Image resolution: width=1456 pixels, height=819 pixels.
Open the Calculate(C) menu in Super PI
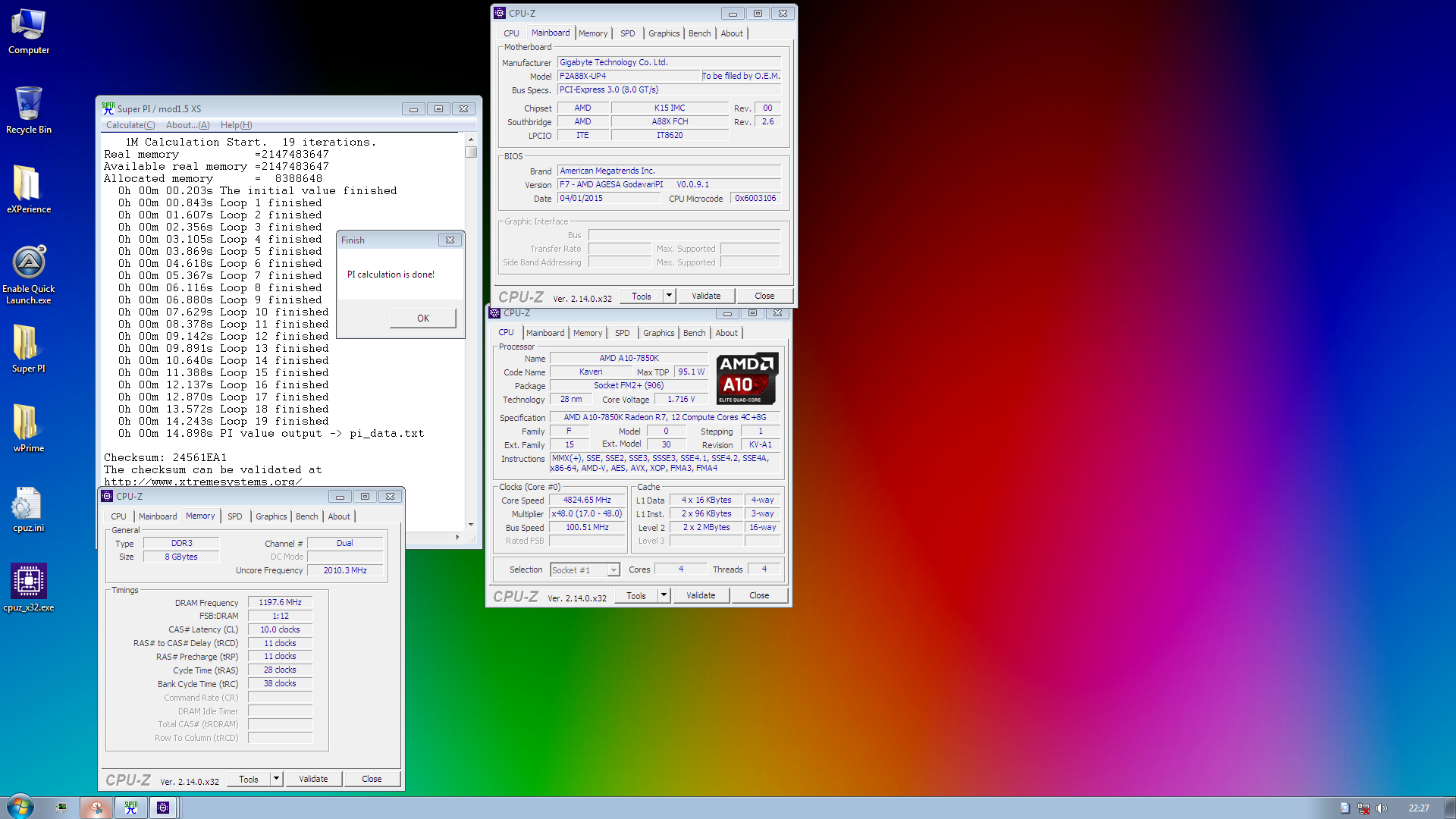(x=130, y=125)
